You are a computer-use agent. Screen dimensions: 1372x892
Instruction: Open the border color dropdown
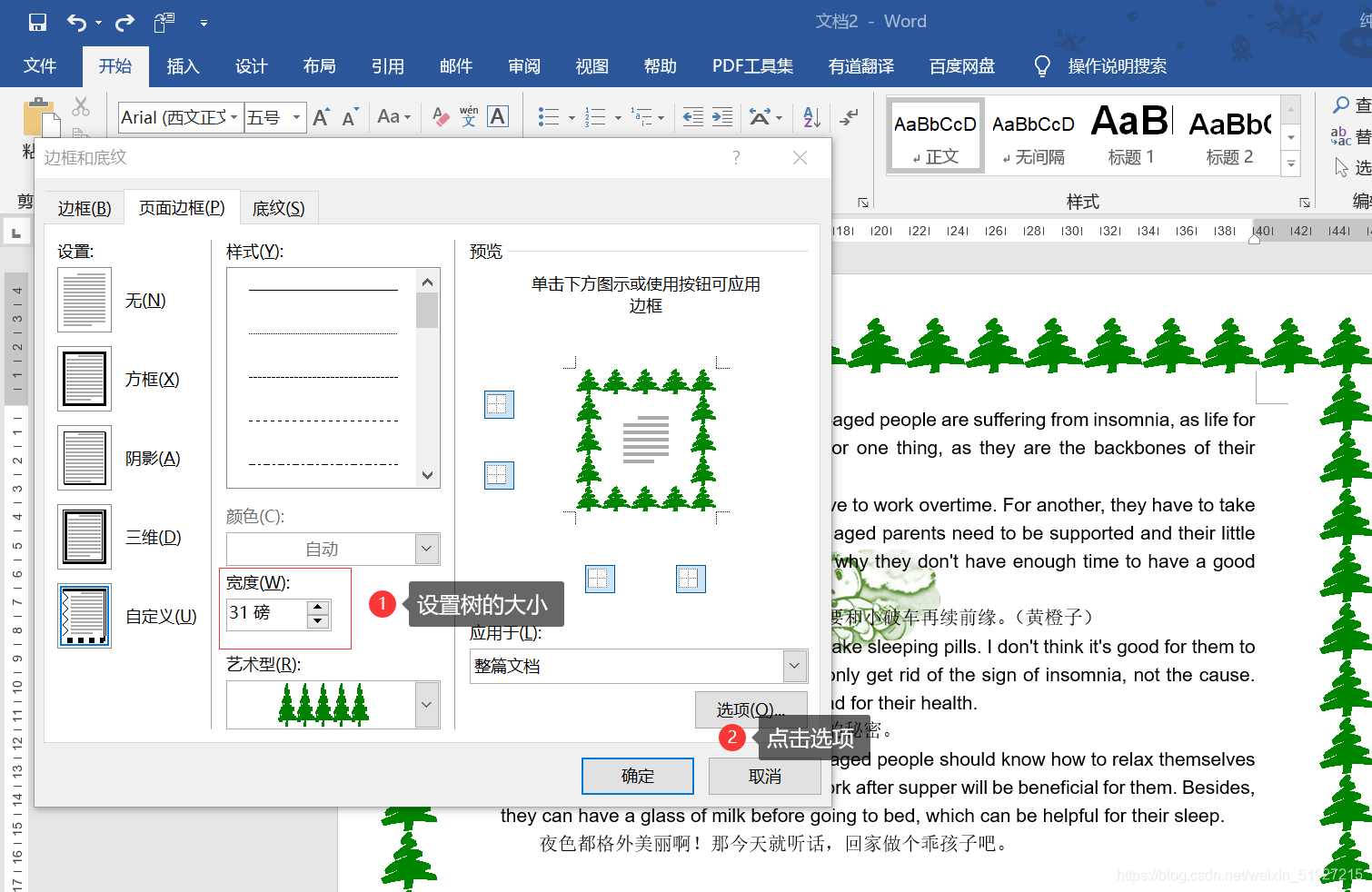point(427,549)
